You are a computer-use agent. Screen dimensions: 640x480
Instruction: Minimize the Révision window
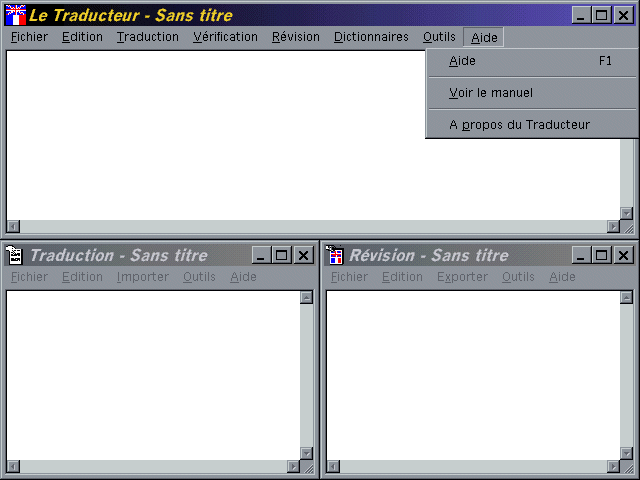pyautogui.click(x=581, y=256)
